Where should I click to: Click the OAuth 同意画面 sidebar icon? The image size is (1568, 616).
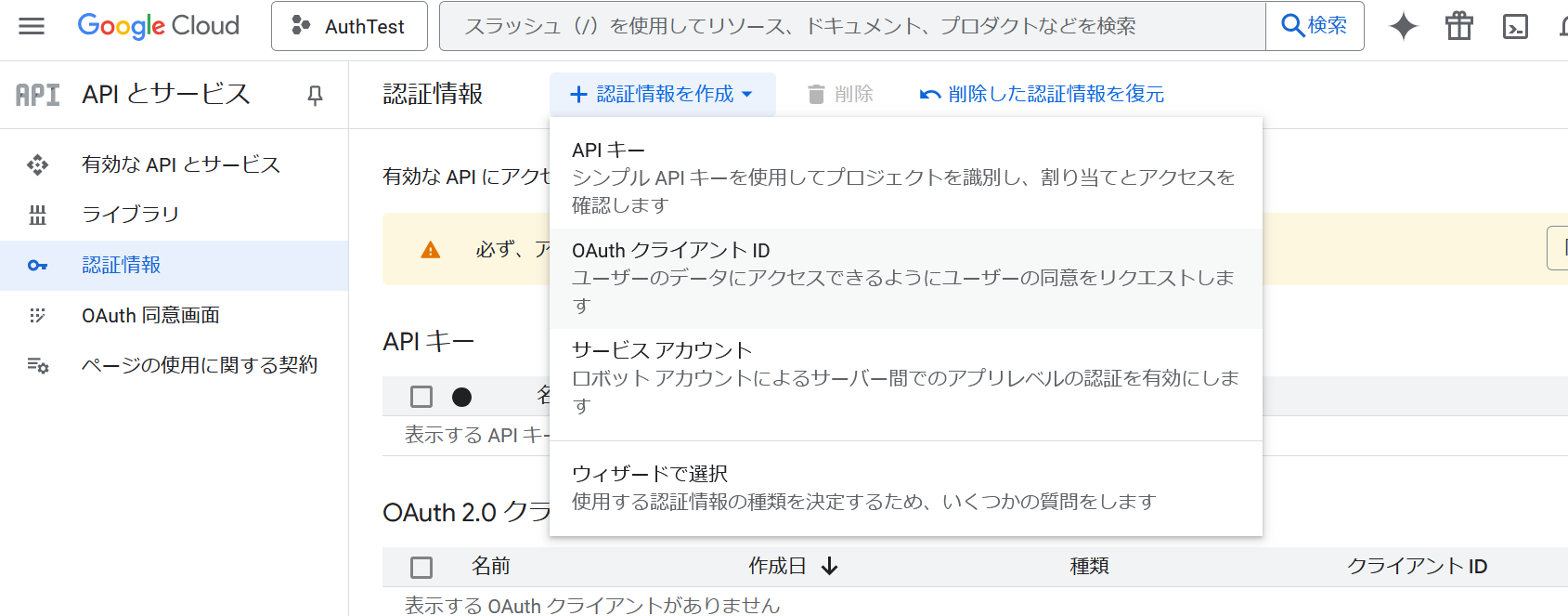click(37, 316)
